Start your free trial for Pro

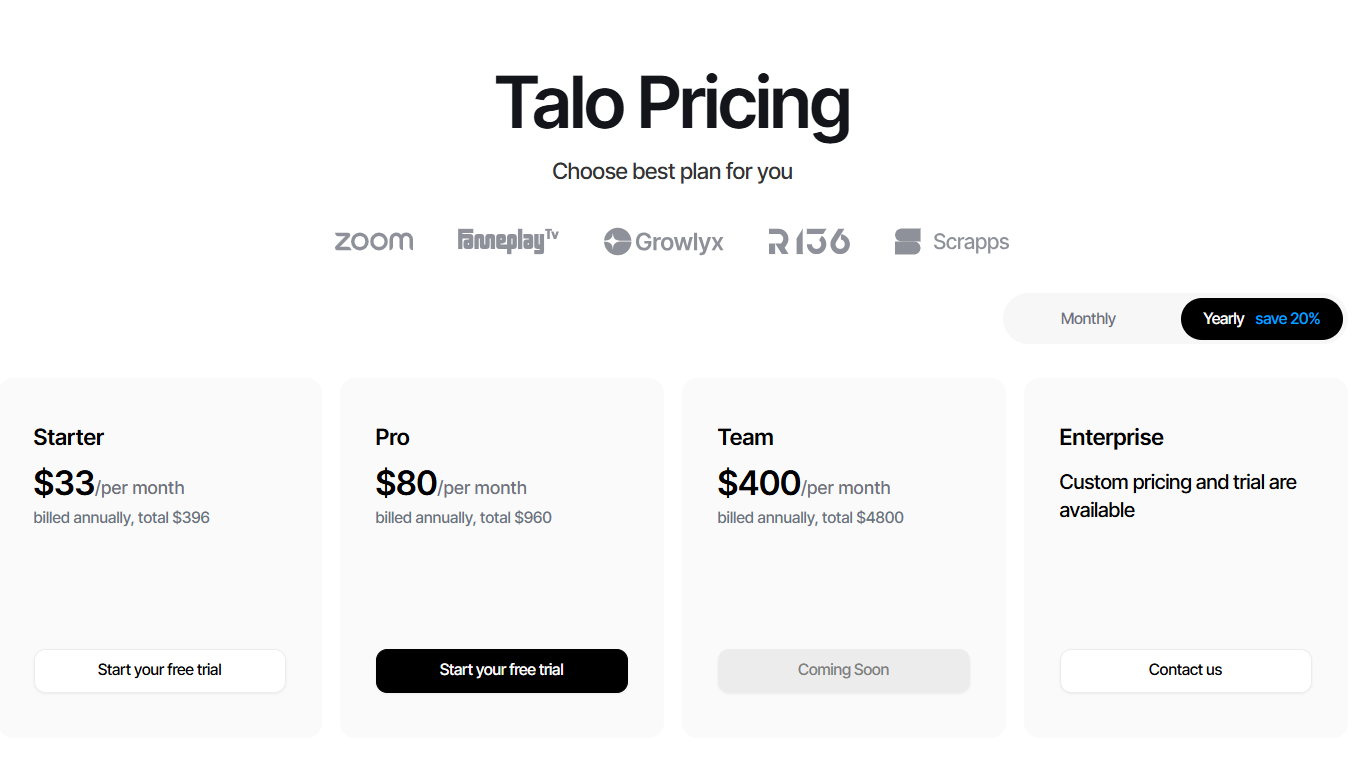502,670
